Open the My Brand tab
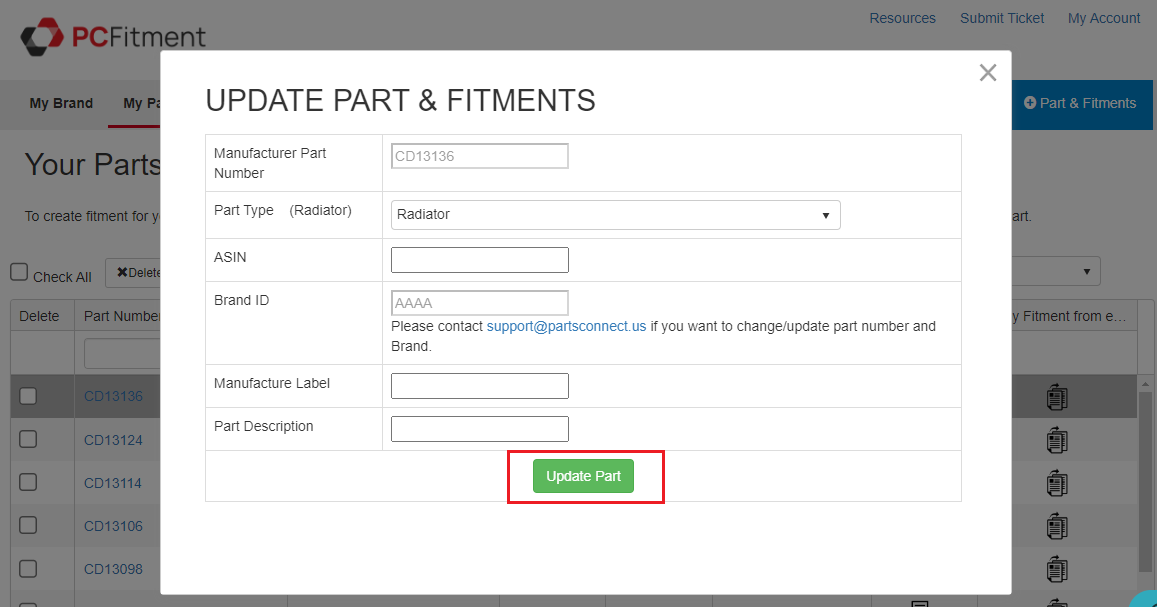The width and height of the screenshot is (1157, 607). pos(61,103)
